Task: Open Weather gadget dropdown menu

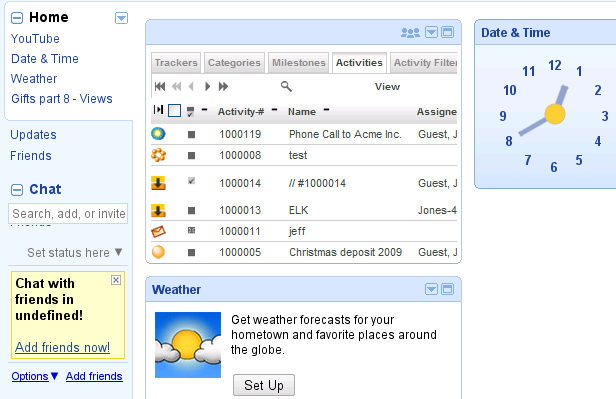Action: (431, 289)
